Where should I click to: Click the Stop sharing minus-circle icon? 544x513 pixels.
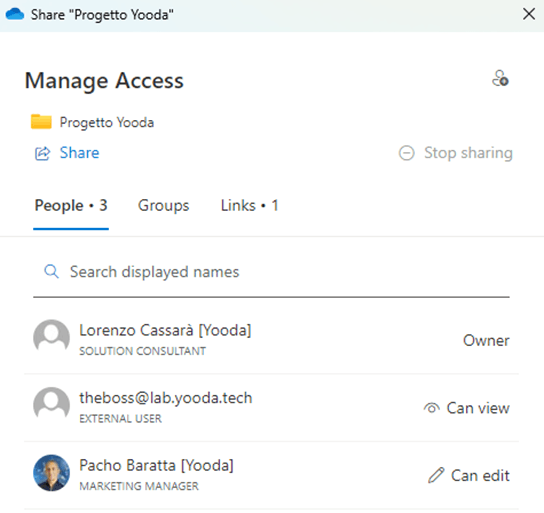click(x=406, y=153)
